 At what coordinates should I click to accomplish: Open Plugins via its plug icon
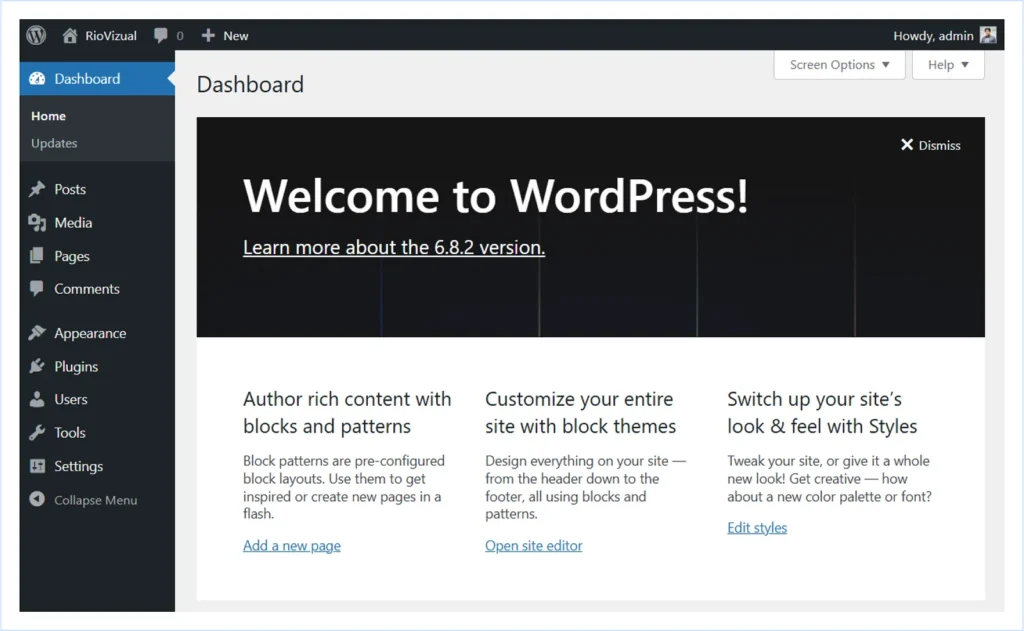tap(38, 366)
